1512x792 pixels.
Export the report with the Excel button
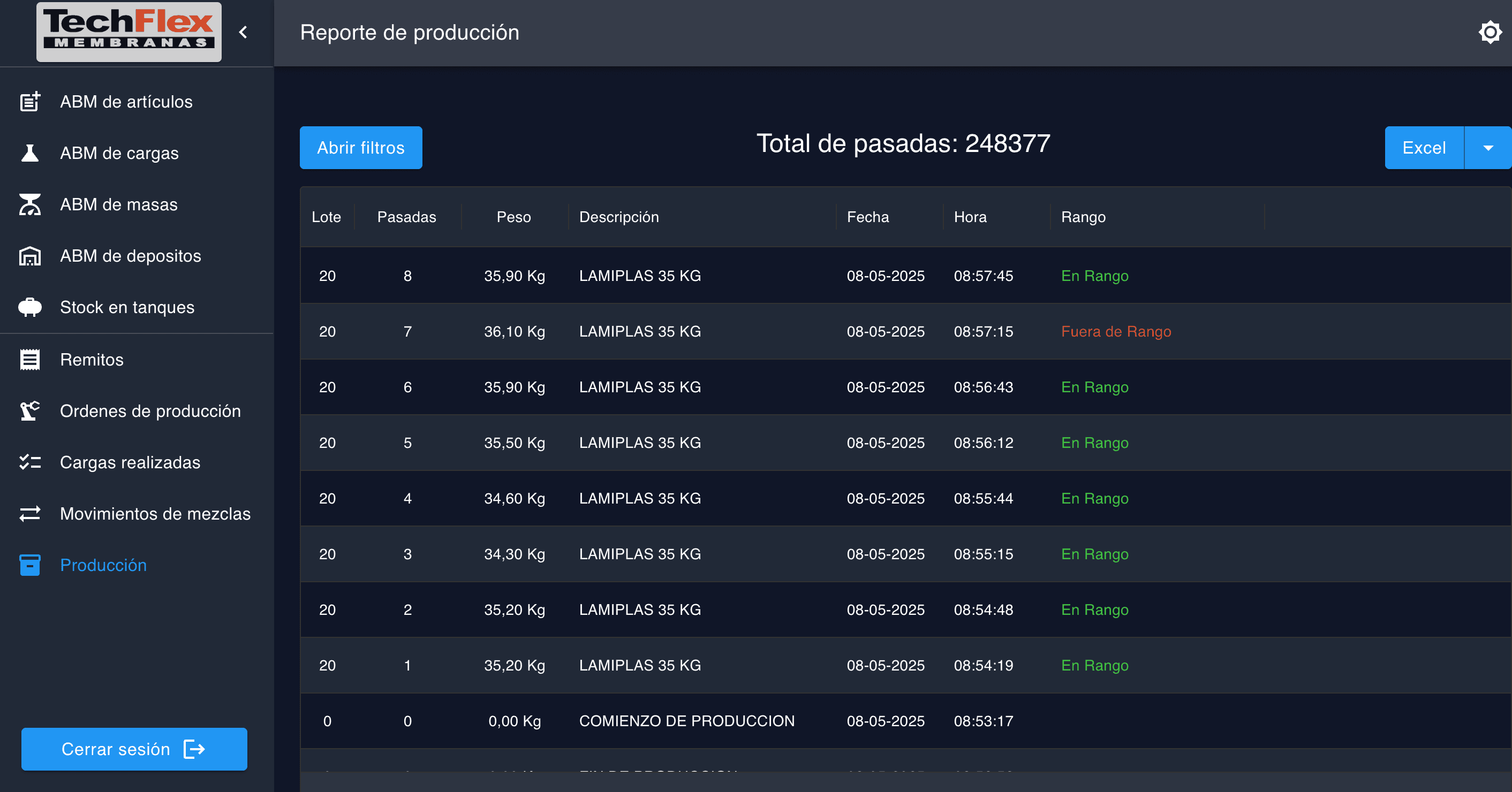pos(1423,148)
